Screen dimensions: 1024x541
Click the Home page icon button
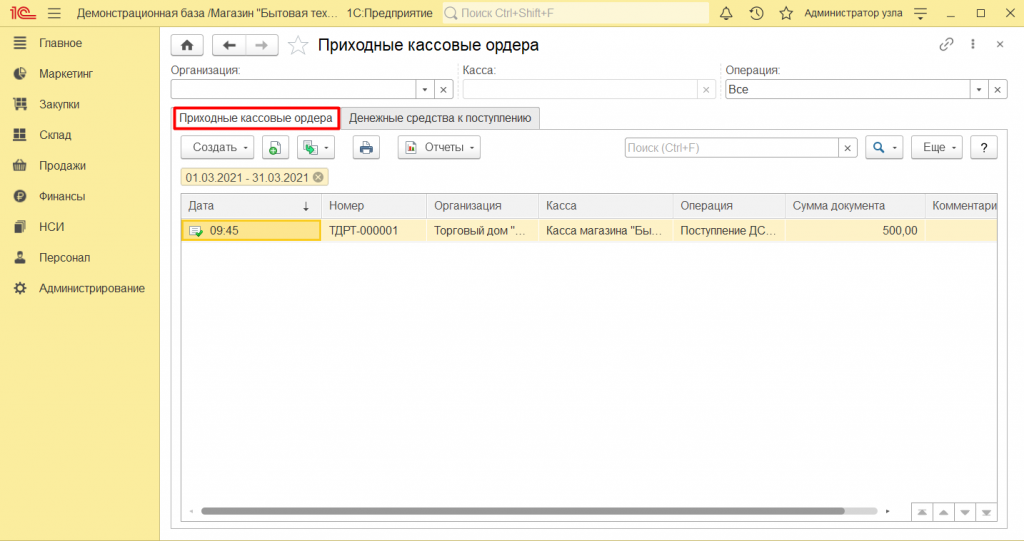pos(187,45)
